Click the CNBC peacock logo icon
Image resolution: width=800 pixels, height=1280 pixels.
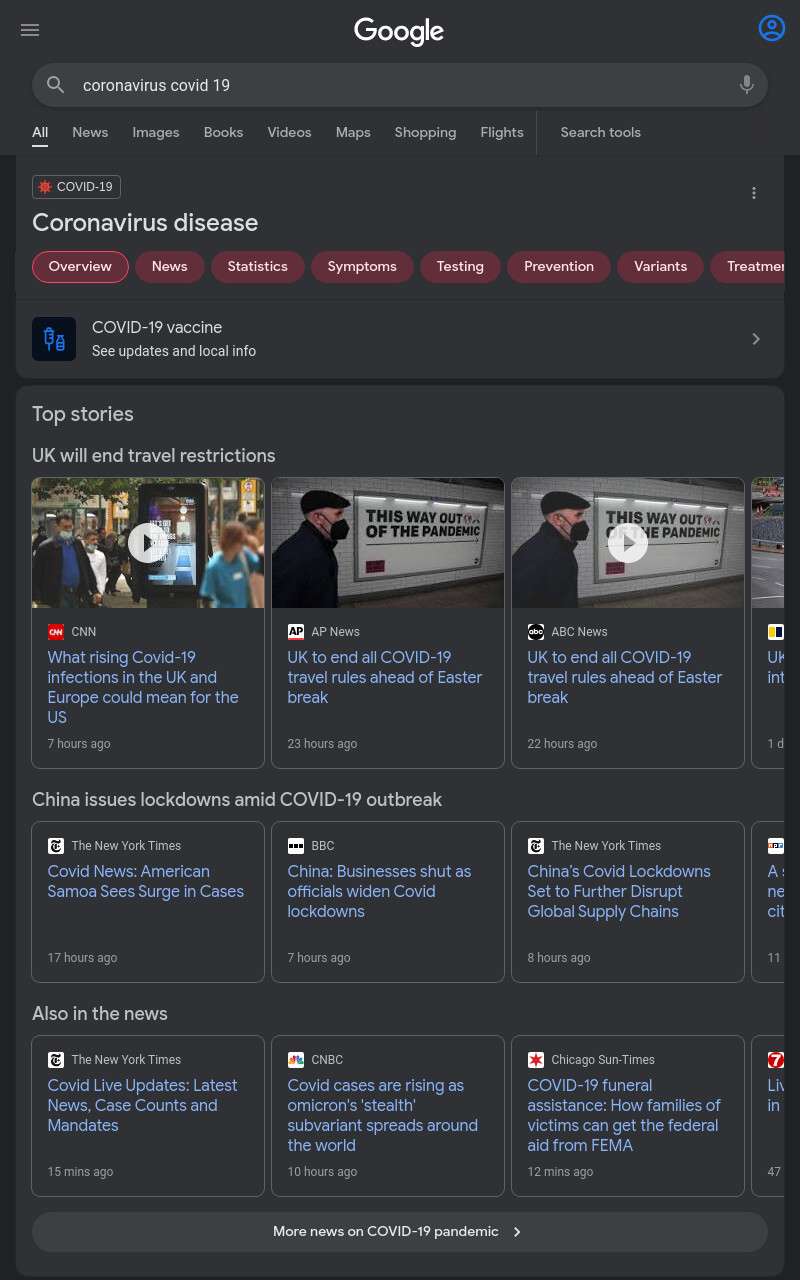pos(296,1060)
